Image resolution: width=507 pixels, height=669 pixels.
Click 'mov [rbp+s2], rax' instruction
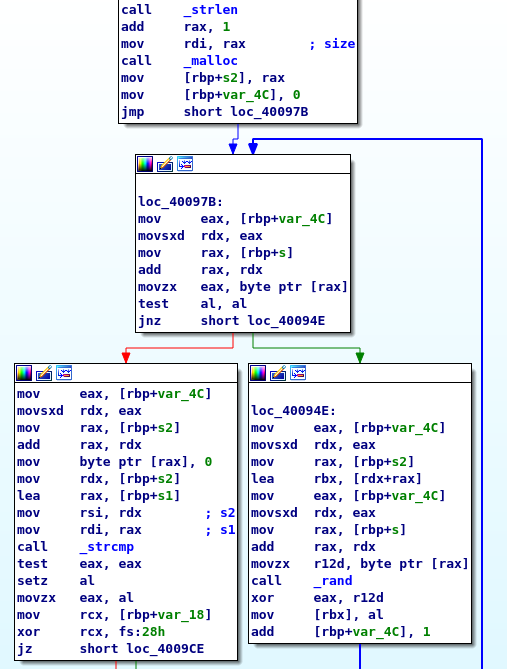tap(203, 78)
